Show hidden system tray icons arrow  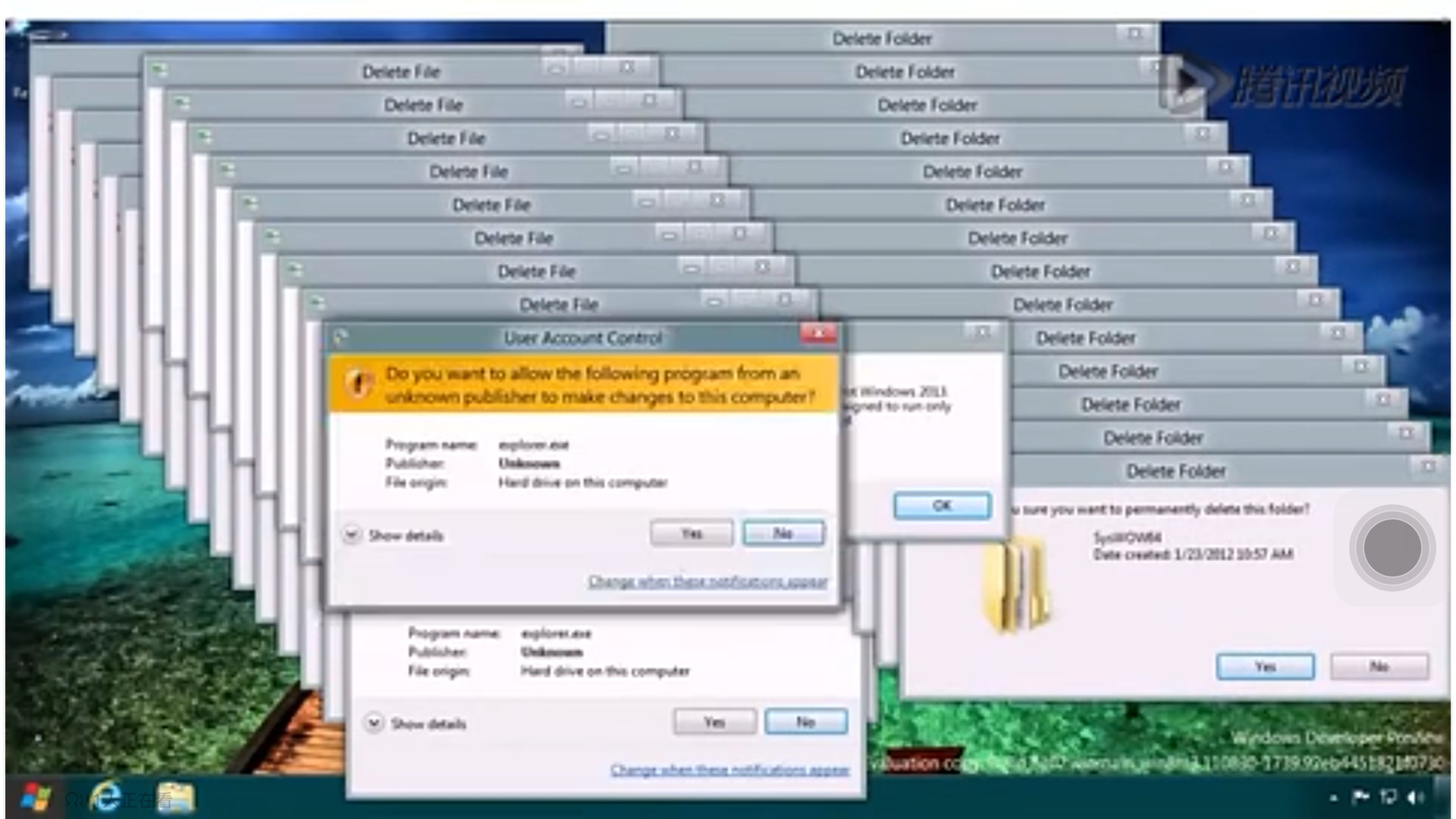pyautogui.click(x=1333, y=798)
